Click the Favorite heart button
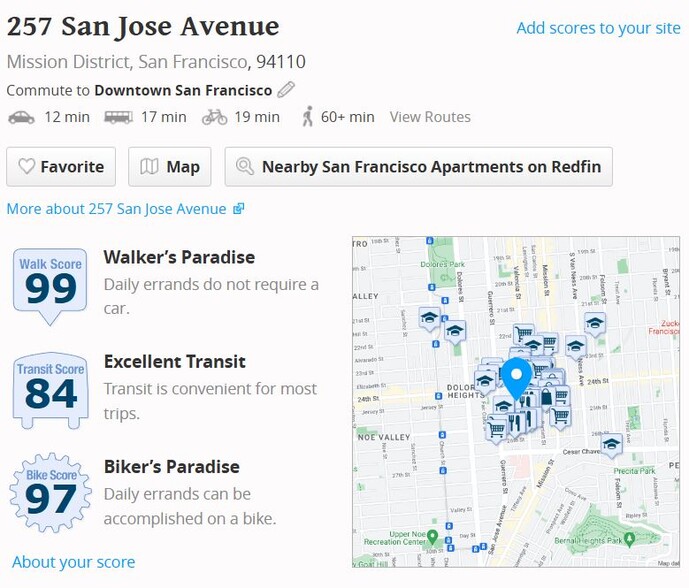Viewport: 689px width, 588px height. (x=61, y=167)
